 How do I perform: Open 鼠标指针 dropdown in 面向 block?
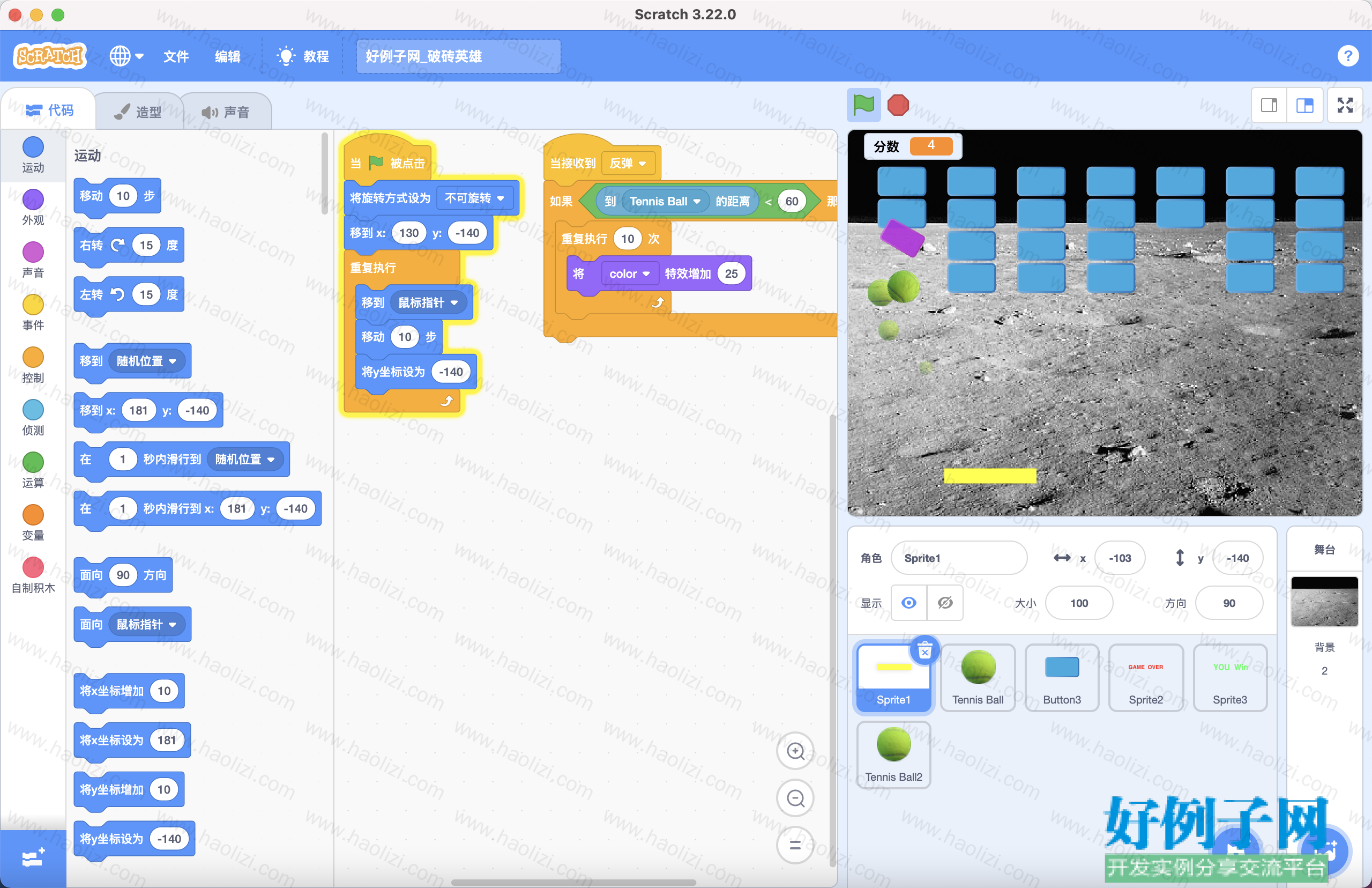coord(146,625)
